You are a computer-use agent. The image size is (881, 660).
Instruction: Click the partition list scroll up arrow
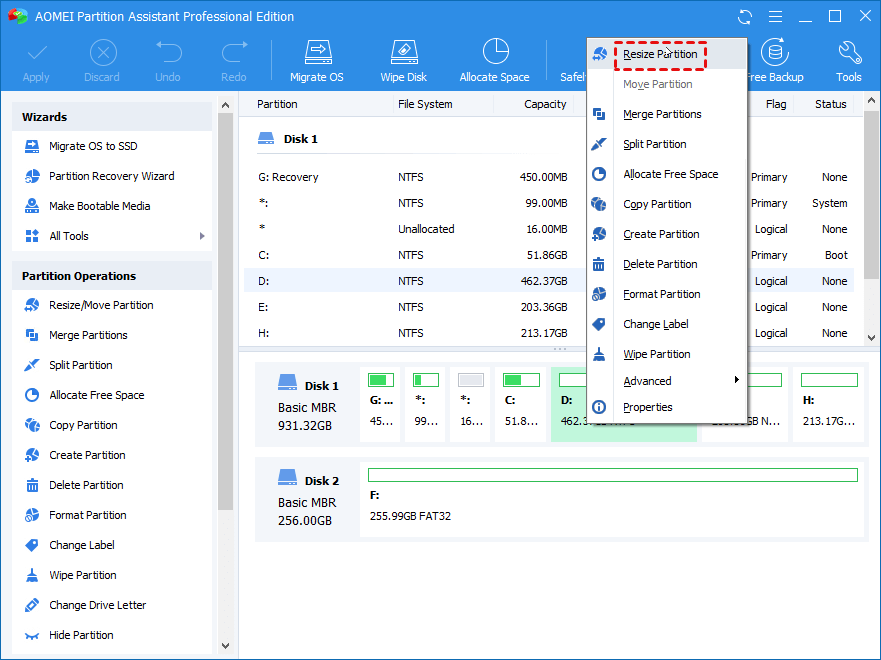(871, 101)
